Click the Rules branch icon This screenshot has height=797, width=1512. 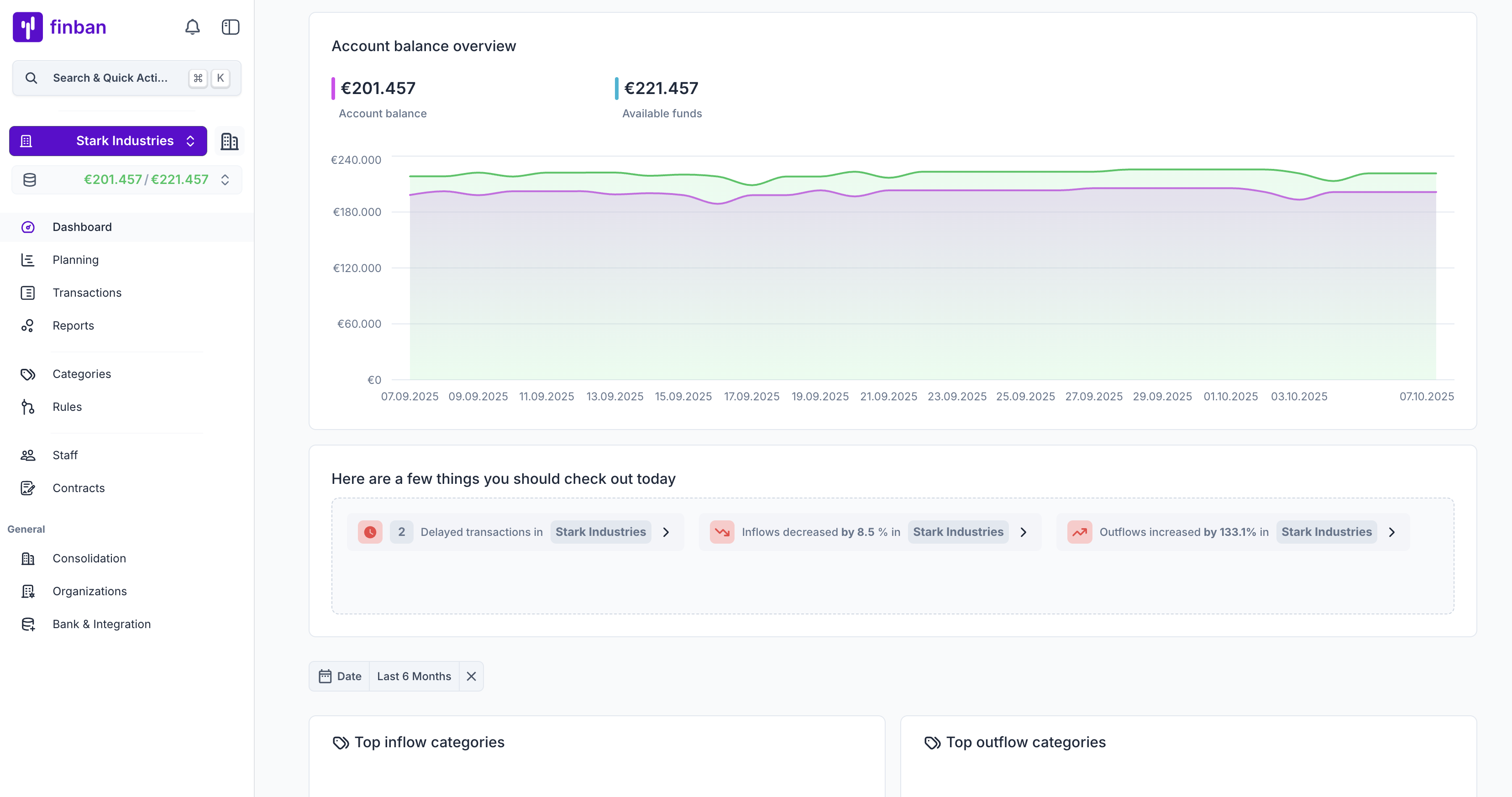coord(27,407)
